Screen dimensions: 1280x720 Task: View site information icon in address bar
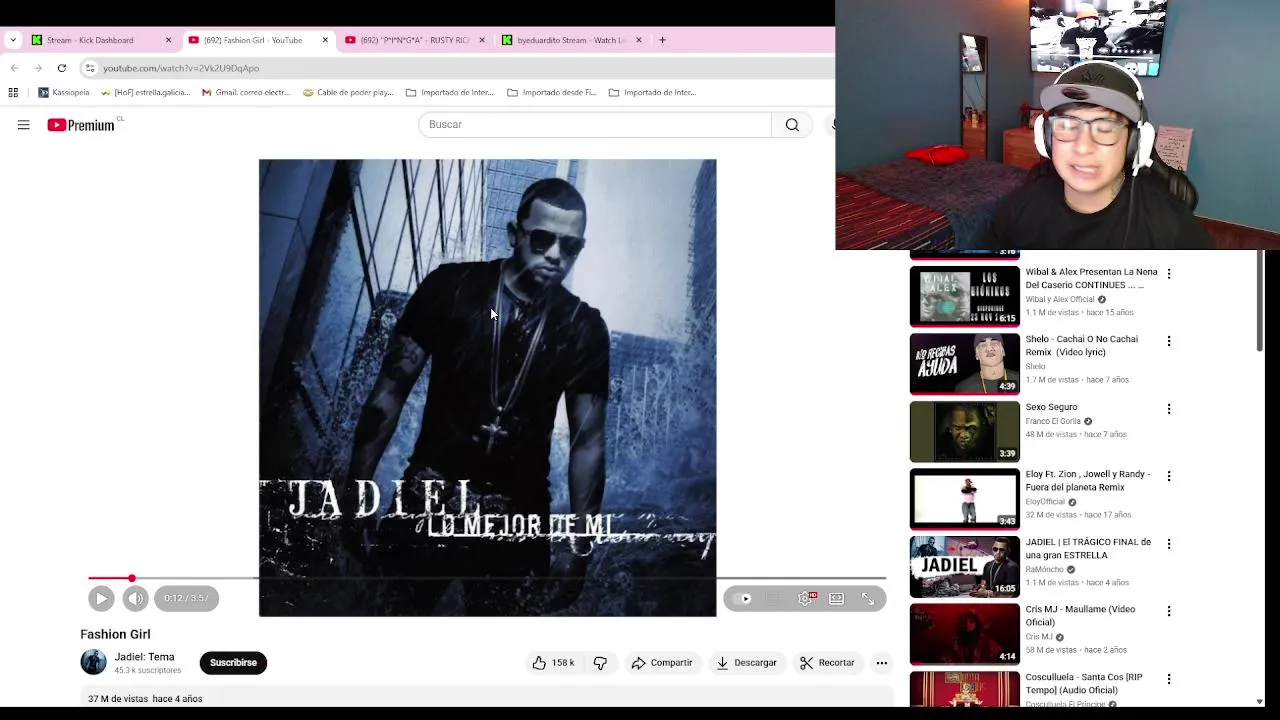tap(90, 68)
